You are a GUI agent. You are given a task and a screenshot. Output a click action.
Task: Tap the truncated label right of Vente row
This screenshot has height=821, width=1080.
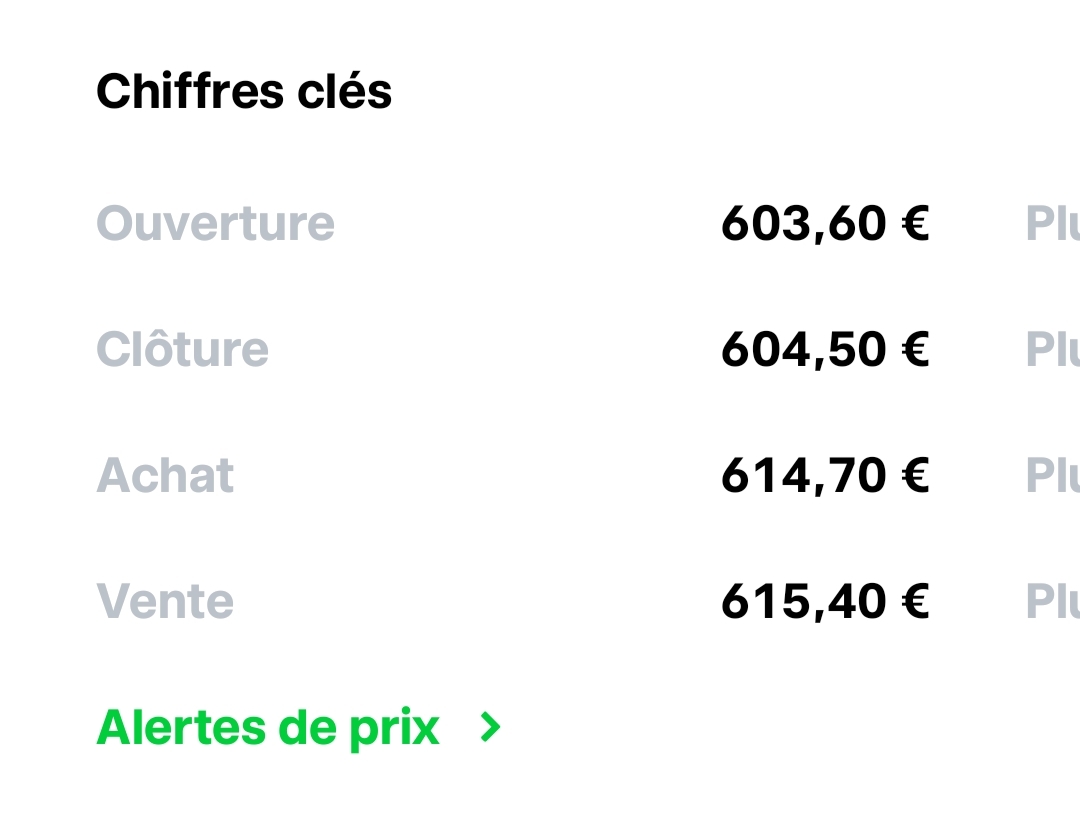[x=1052, y=601]
